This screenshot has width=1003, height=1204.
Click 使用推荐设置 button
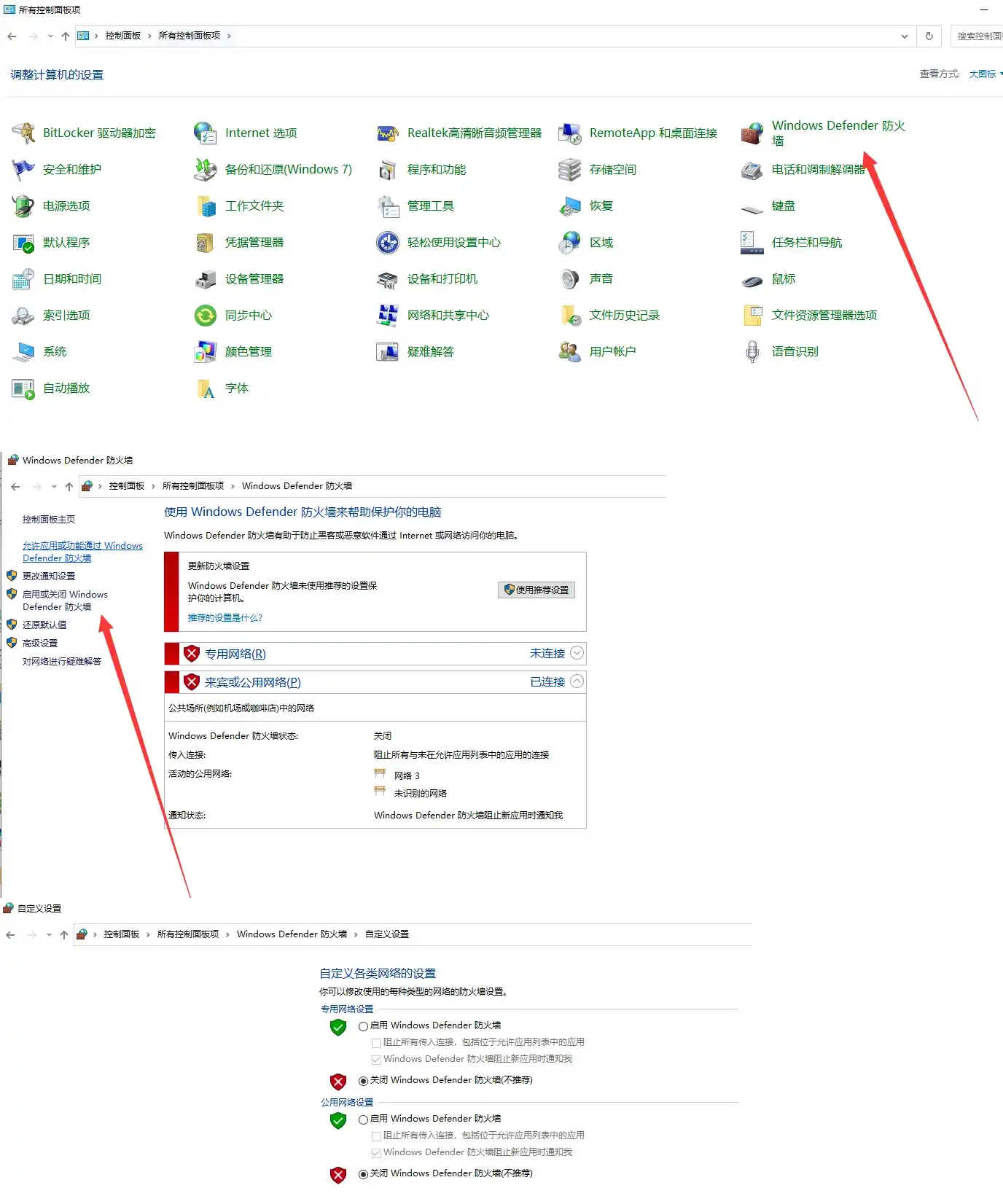(536, 590)
